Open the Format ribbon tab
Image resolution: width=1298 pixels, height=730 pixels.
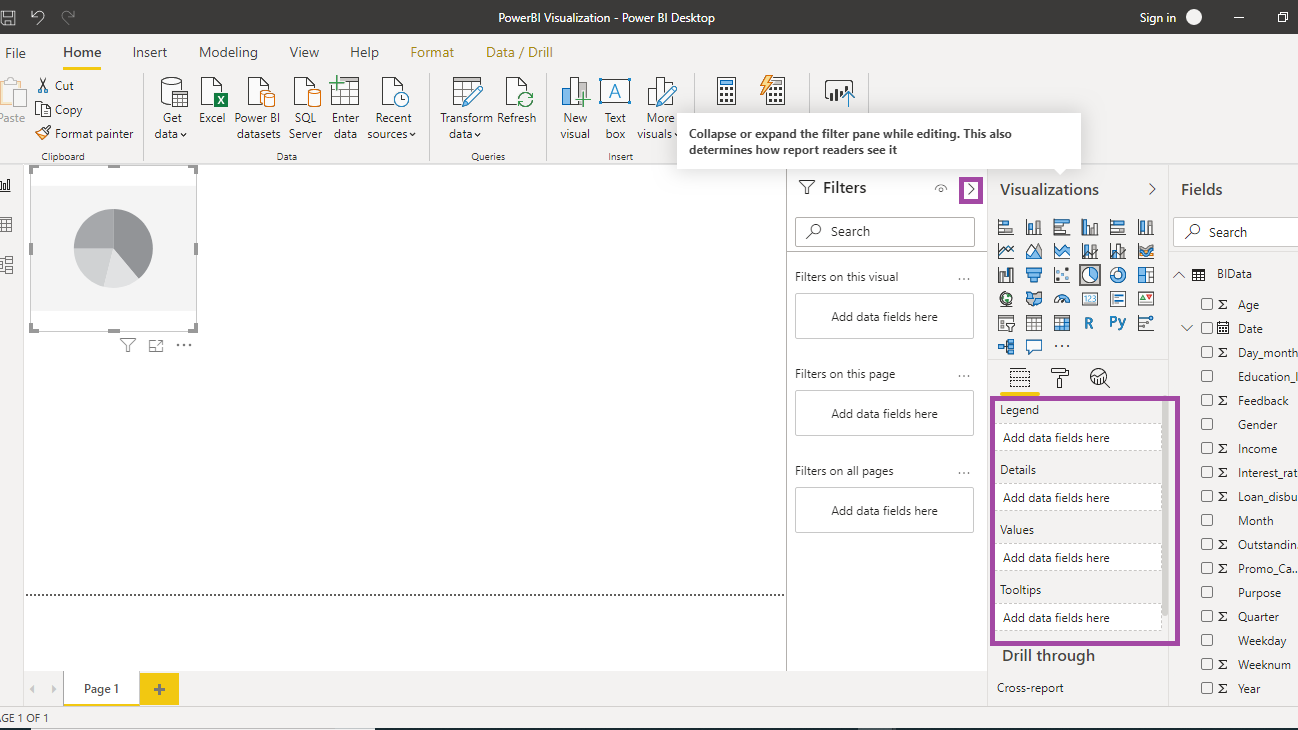(432, 52)
